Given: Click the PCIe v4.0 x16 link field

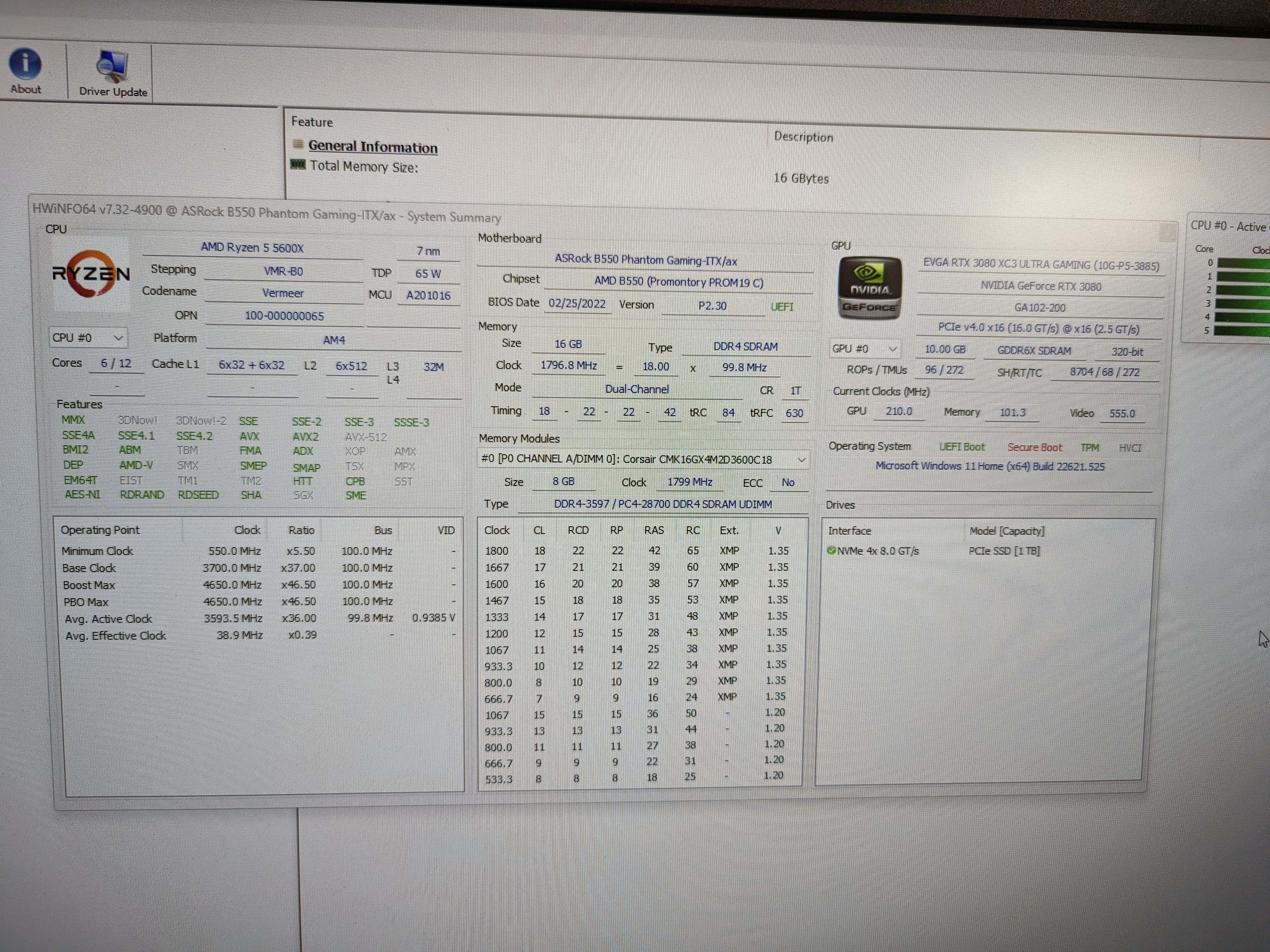Looking at the screenshot, I should click(1039, 328).
